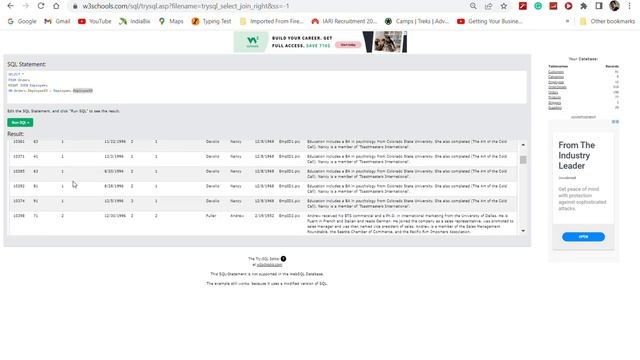This screenshot has width=640, height=360.
Task: Go back to the previous page
Action: (11, 6)
